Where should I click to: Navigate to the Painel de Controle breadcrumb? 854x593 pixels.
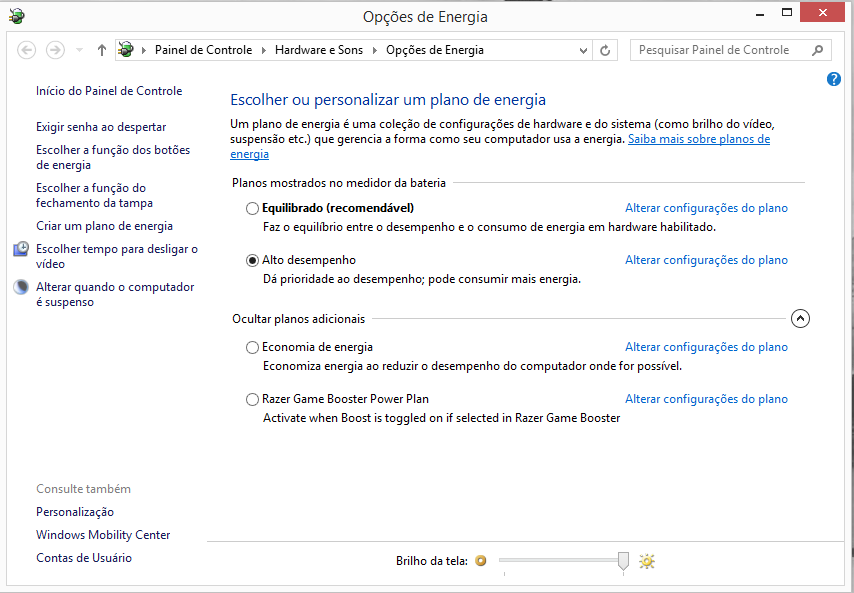click(204, 50)
